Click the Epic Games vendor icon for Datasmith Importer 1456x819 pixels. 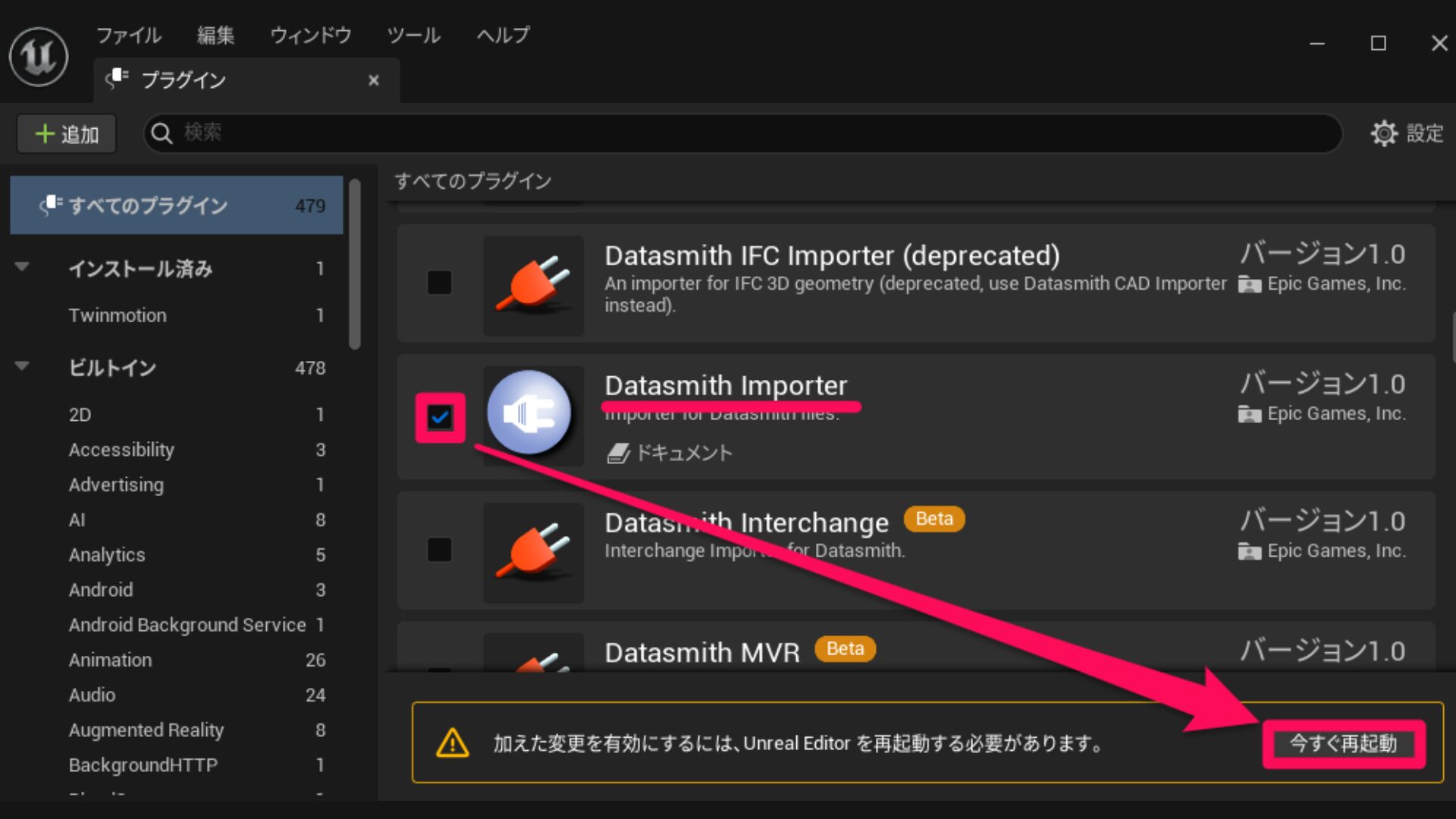click(x=1249, y=414)
